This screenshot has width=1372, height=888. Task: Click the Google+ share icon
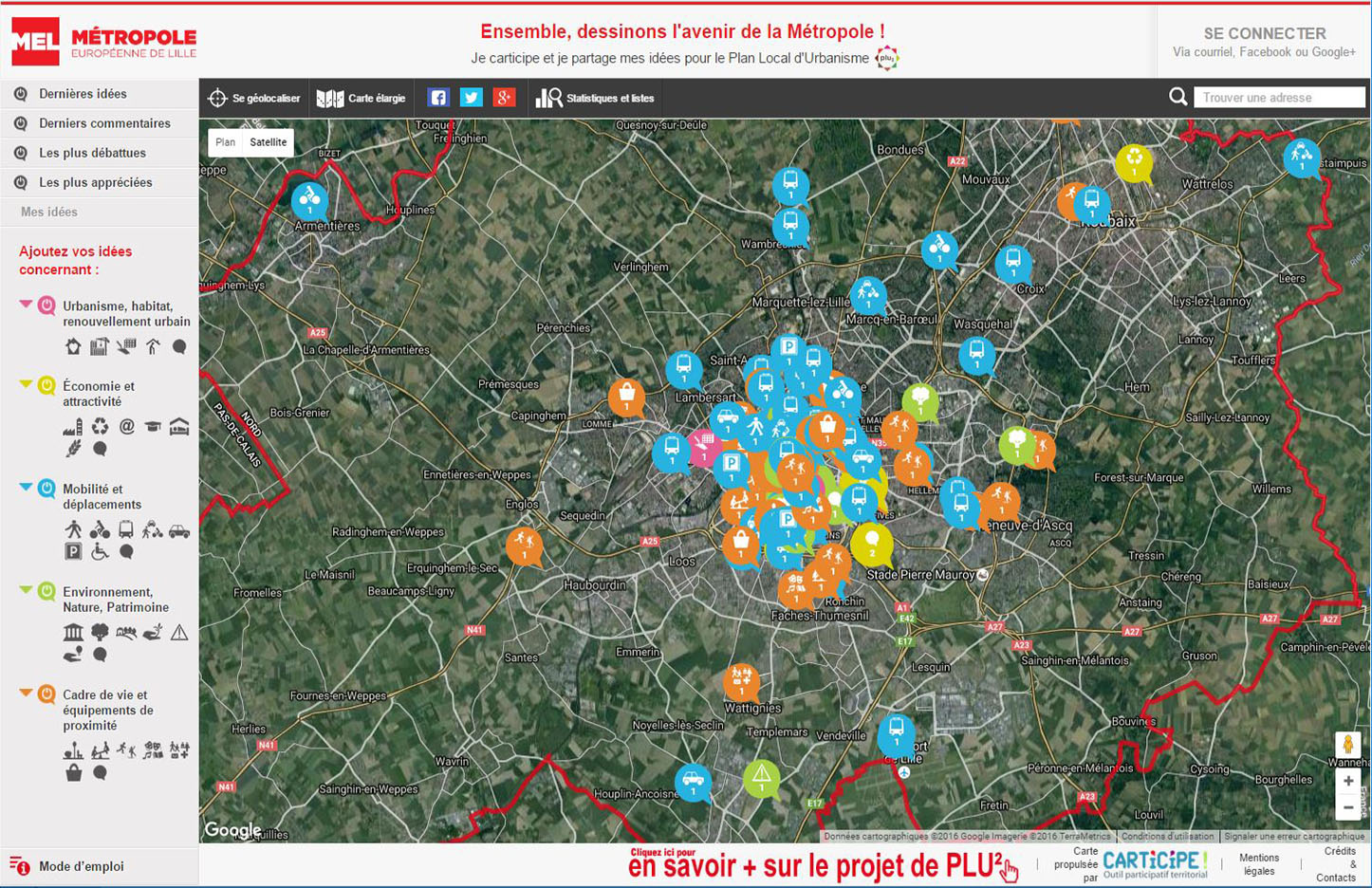[x=504, y=98]
